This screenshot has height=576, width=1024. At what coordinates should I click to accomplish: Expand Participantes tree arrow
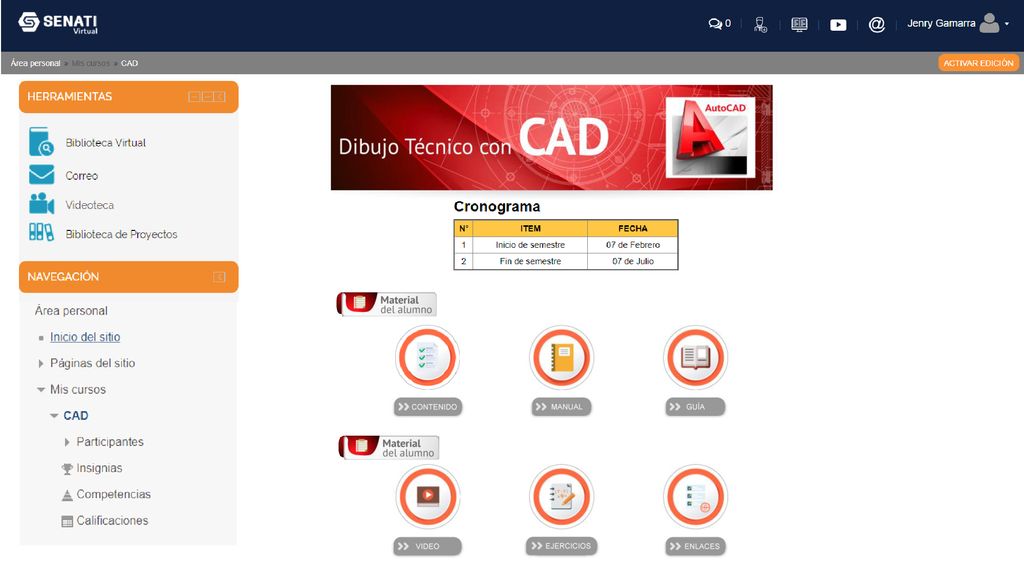point(67,442)
